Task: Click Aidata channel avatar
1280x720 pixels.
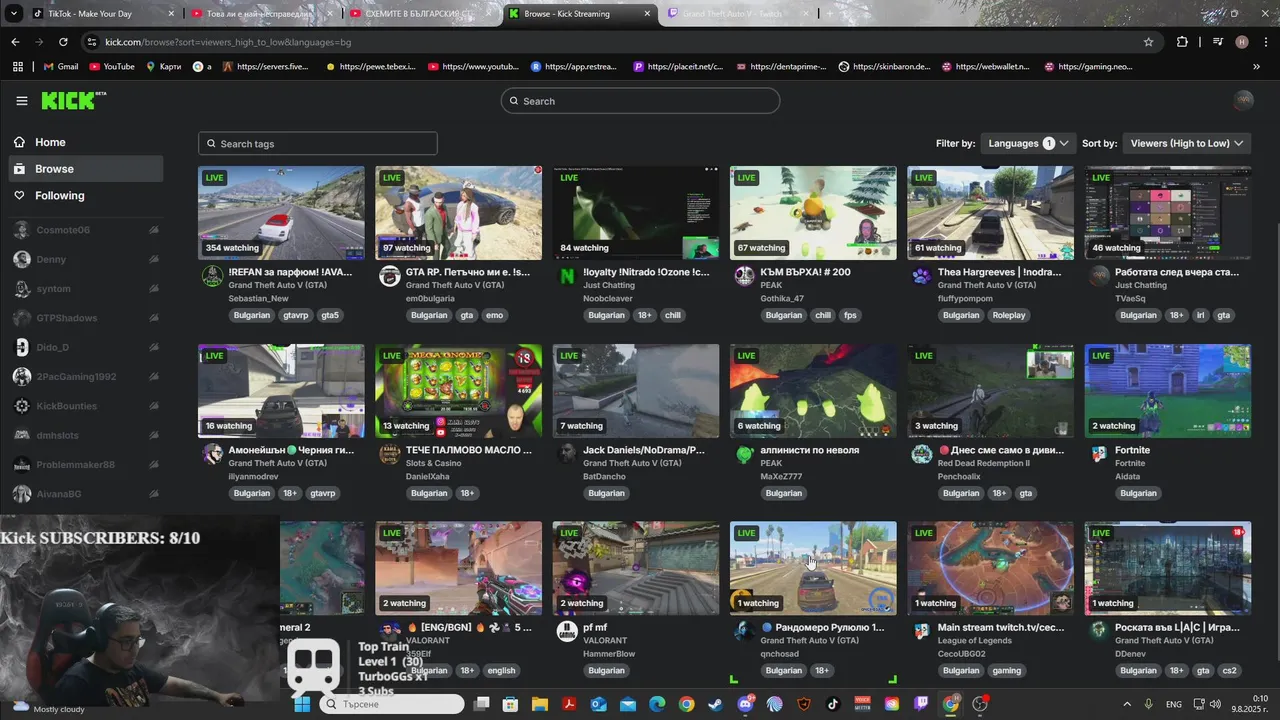Action: pyautogui.click(x=1099, y=454)
